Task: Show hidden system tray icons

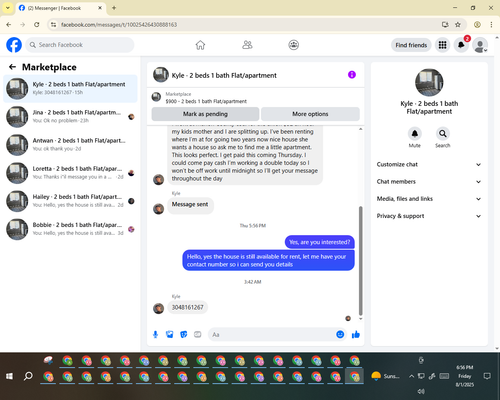Action: tap(411, 376)
